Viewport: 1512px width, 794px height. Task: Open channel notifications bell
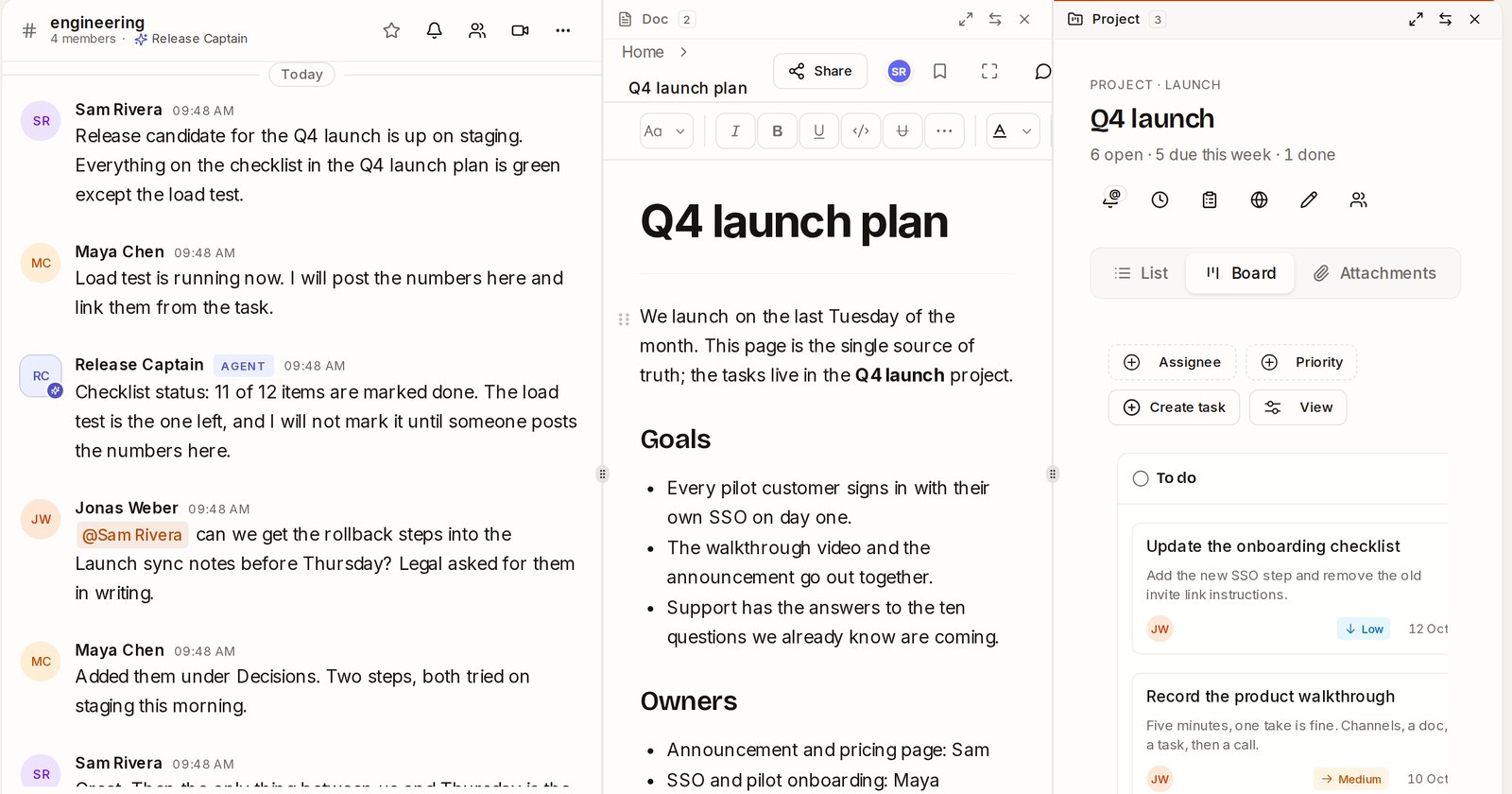[x=435, y=30]
